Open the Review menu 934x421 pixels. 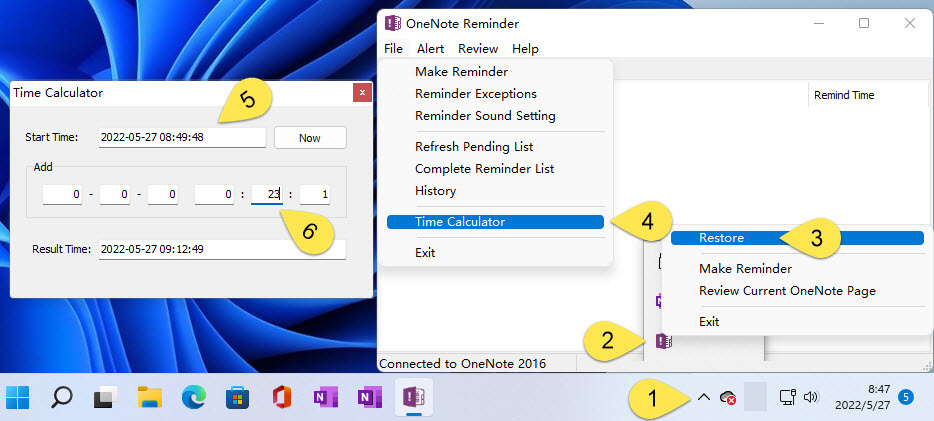[478, 49]
